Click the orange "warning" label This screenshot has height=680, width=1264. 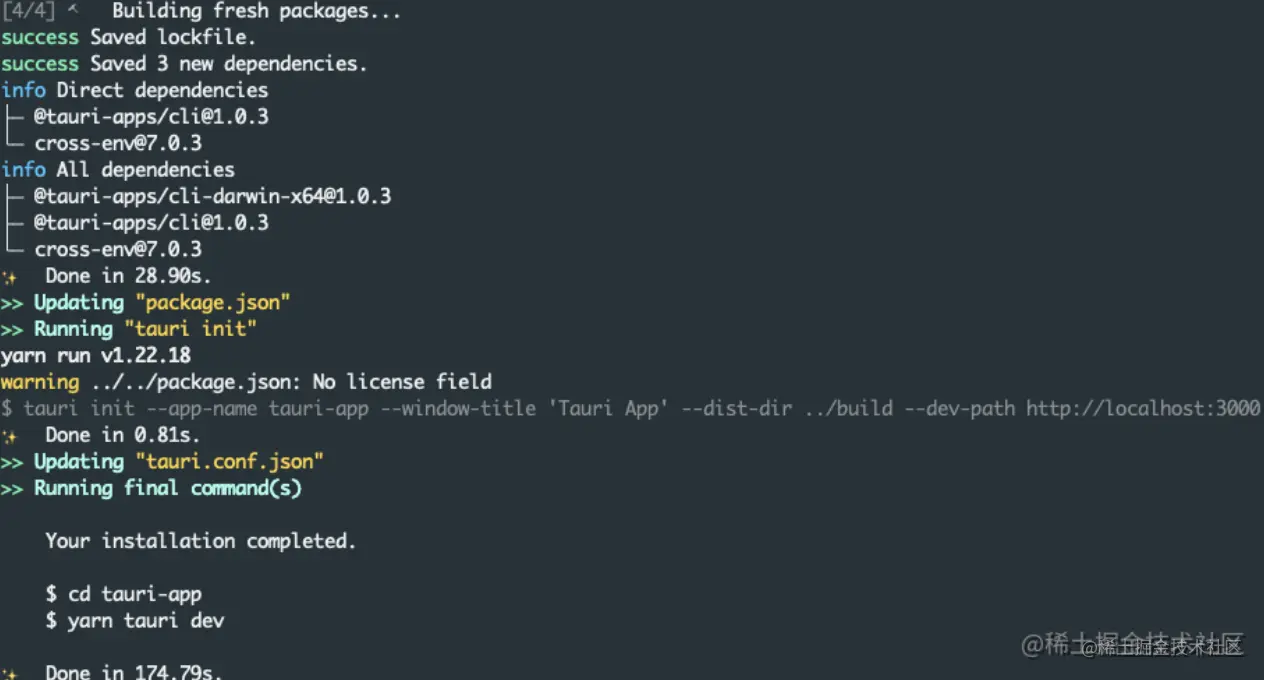[39, 381]
